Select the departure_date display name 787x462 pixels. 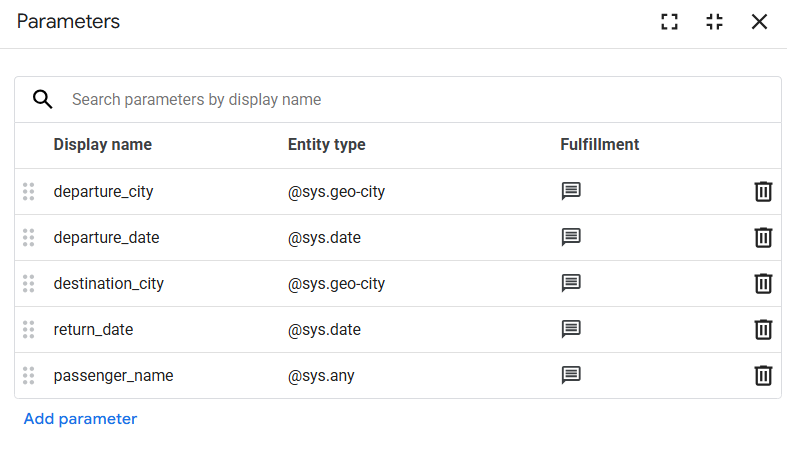106,237
